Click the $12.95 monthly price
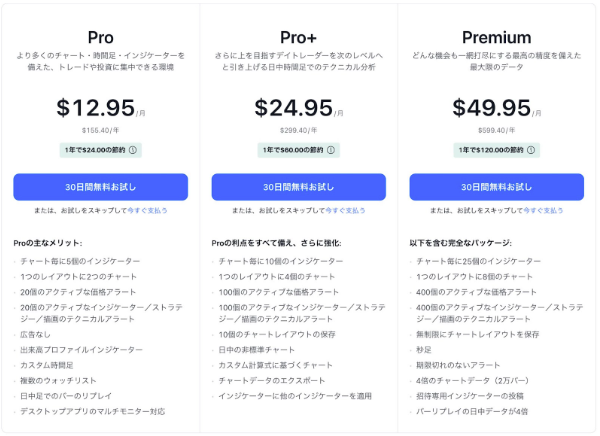 tap(96, 108)
